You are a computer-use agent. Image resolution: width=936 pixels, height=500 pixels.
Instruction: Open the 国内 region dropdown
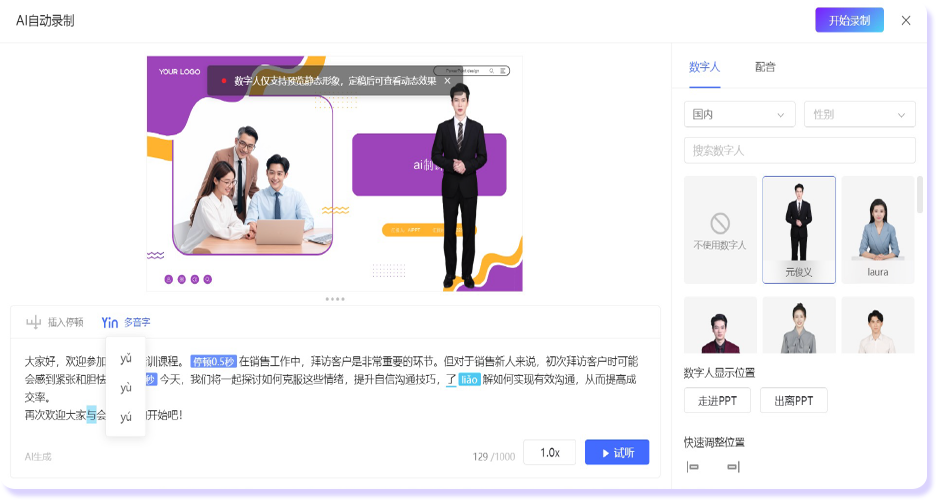click(739, 115)
